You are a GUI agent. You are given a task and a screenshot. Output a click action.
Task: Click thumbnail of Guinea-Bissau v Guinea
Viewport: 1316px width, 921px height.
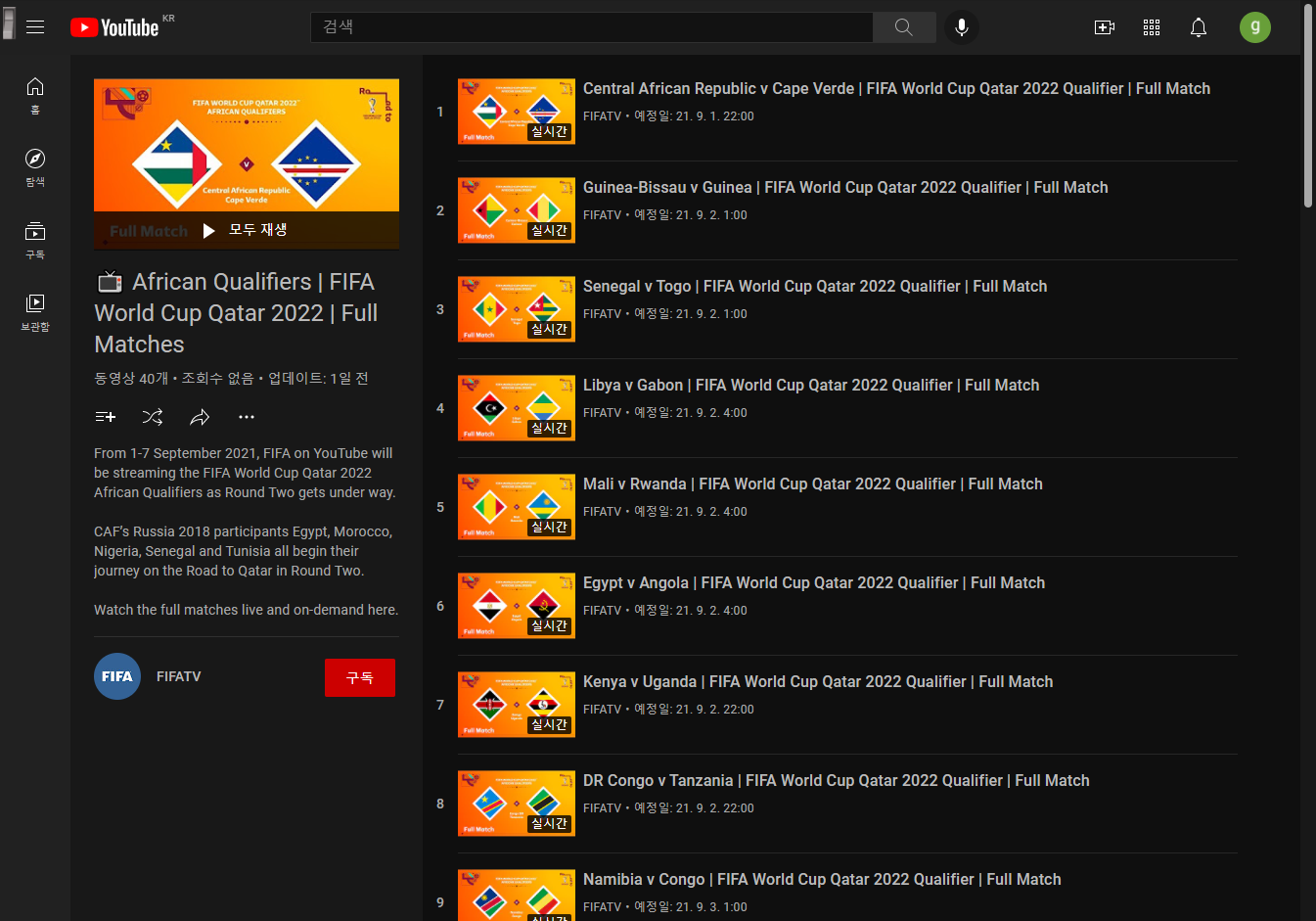point(517,210)
